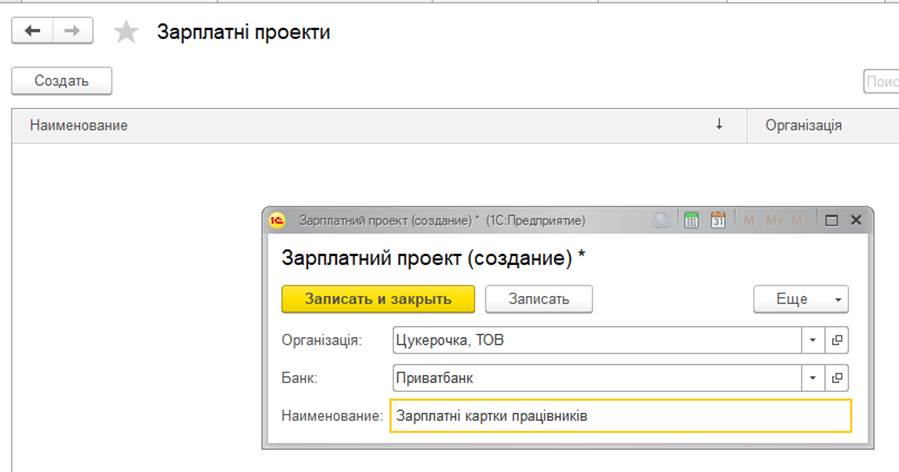Click the M+ memory add button
The width and height of the screenshot is (899, 472).
pos(775,221)
